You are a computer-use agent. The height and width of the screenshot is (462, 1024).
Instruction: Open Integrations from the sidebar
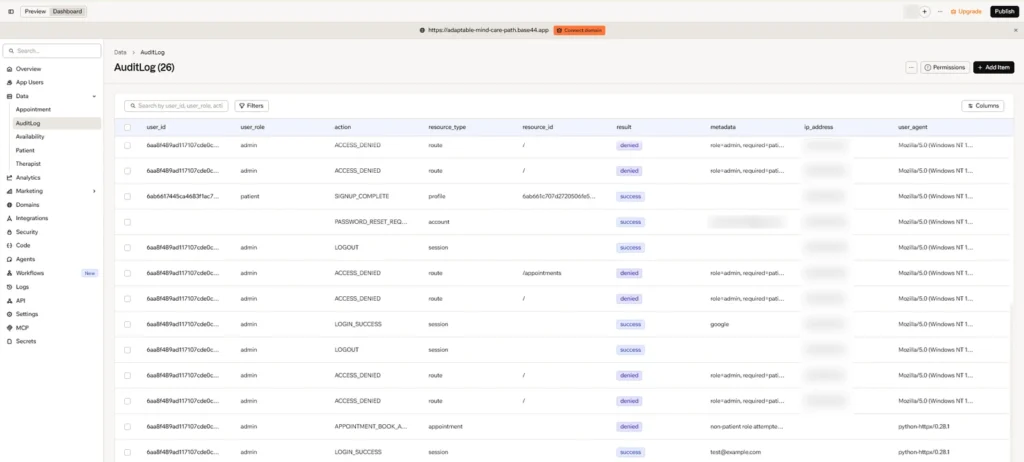(x=31, y=218)
